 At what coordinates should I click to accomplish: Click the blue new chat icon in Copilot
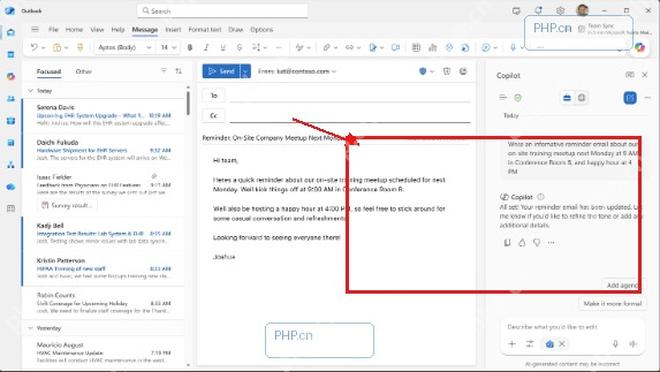[x=630, y=98]
